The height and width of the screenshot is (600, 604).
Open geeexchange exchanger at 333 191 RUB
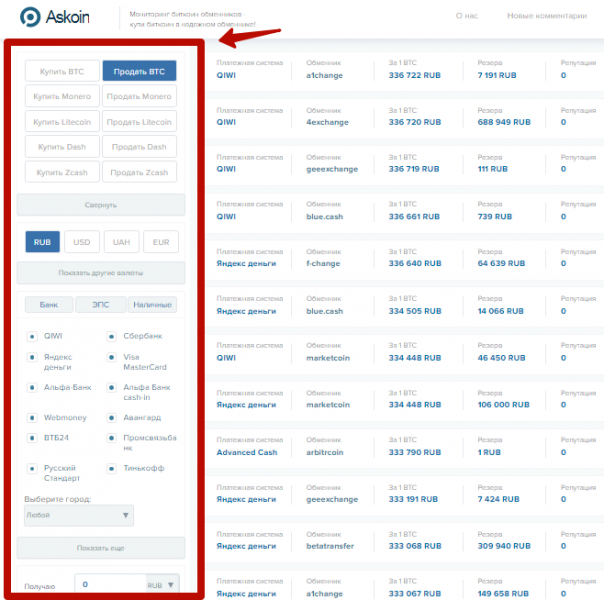pos(332,499)
